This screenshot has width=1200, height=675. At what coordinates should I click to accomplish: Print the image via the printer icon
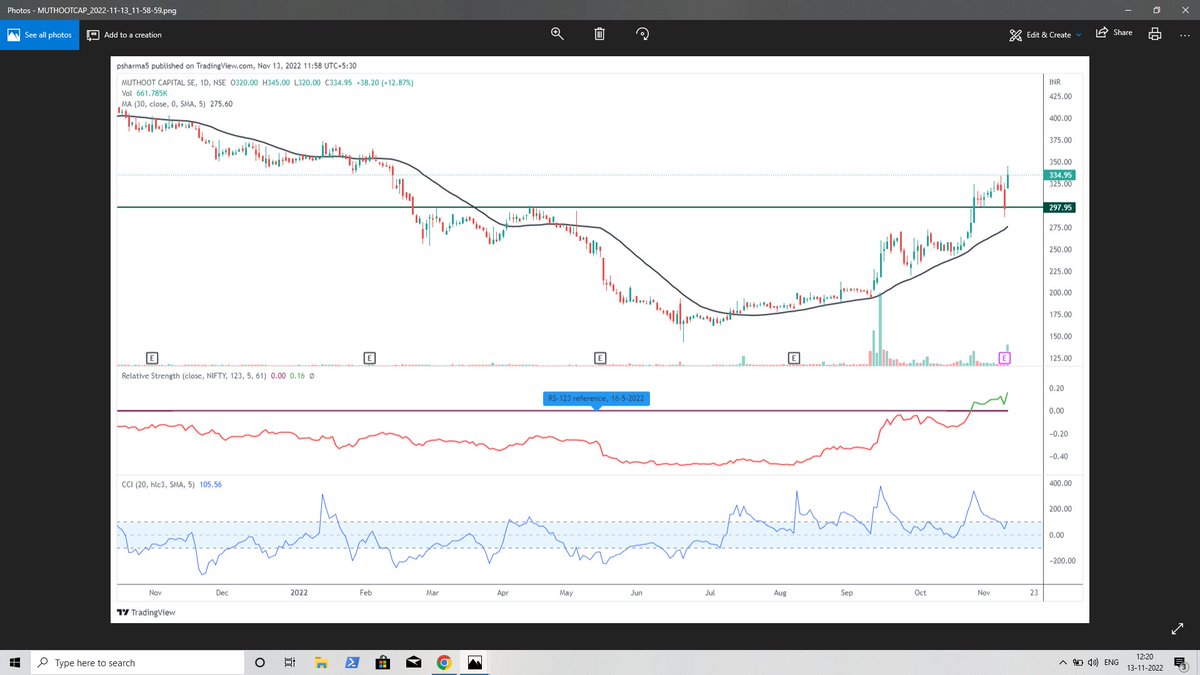1154,32
